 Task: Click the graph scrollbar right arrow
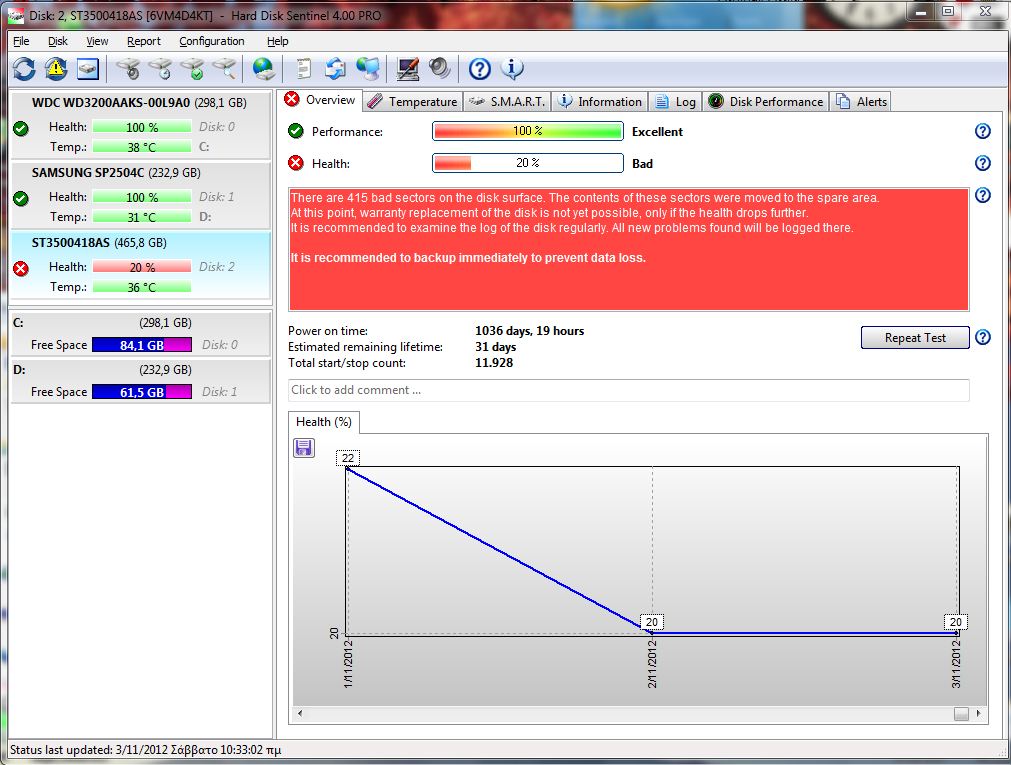(x=979, y=713)
